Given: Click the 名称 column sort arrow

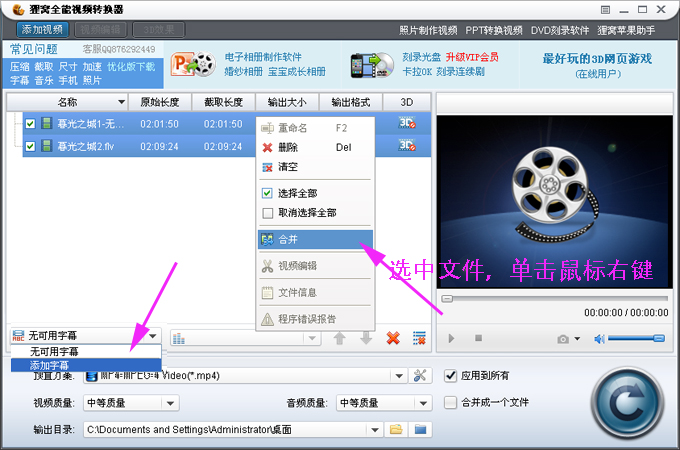Looking at the screenshot, I should 121,102.
